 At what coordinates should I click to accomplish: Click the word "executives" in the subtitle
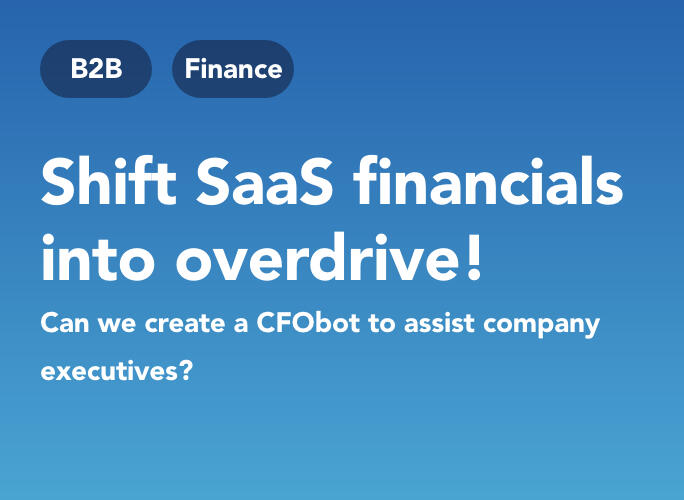[x=107, y=372]
